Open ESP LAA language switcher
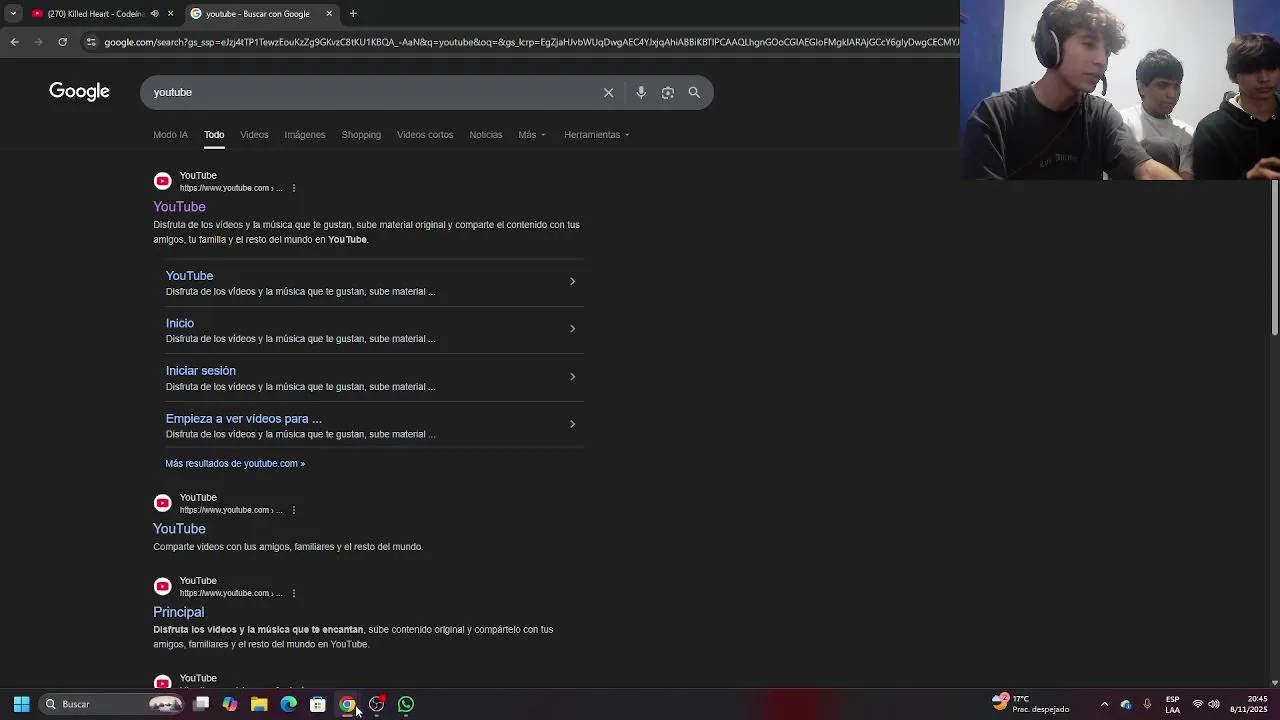This screenshot has height=720, width=1280. pos(1172,704)
